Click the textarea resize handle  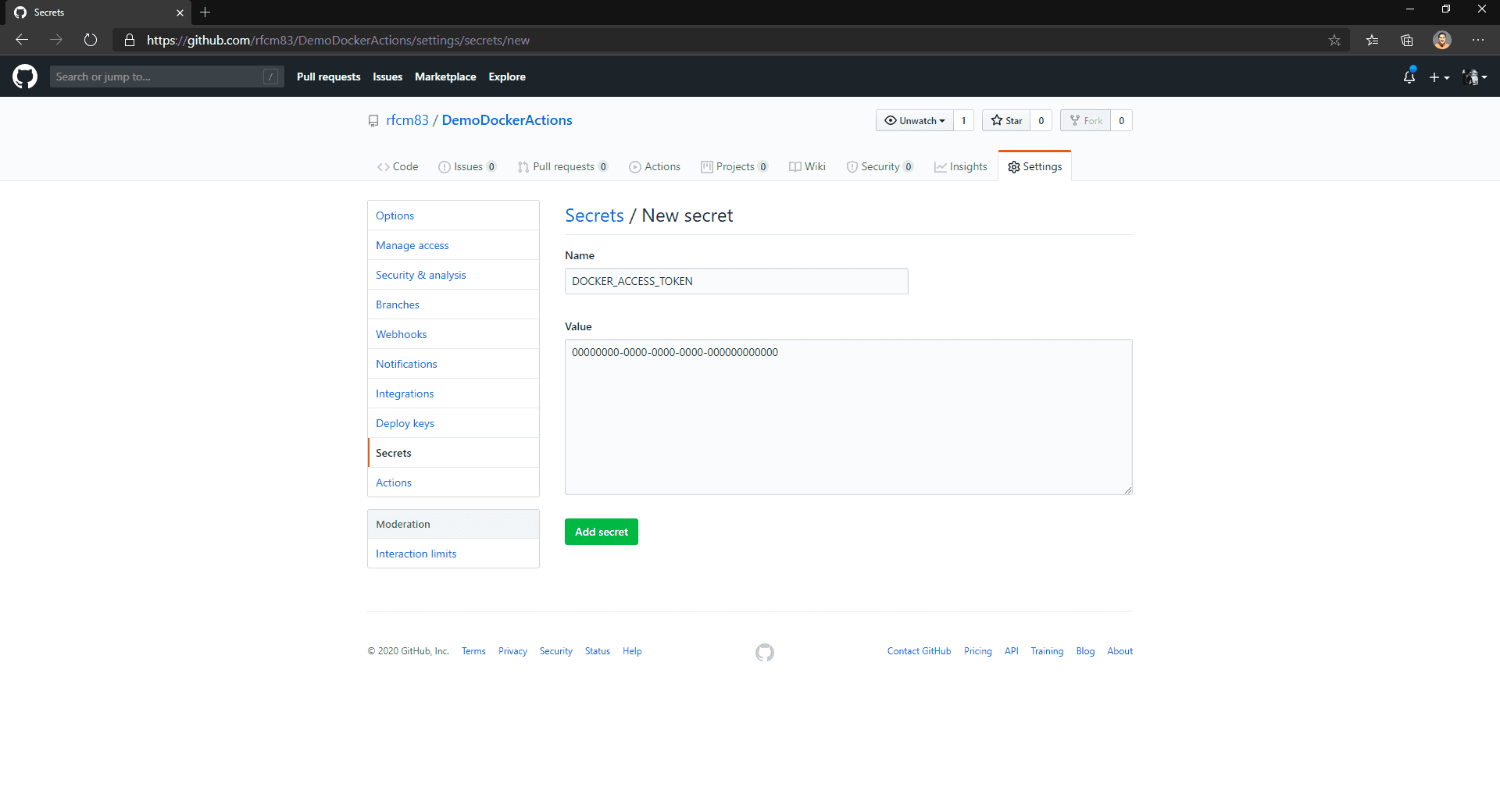(1127, 490)
